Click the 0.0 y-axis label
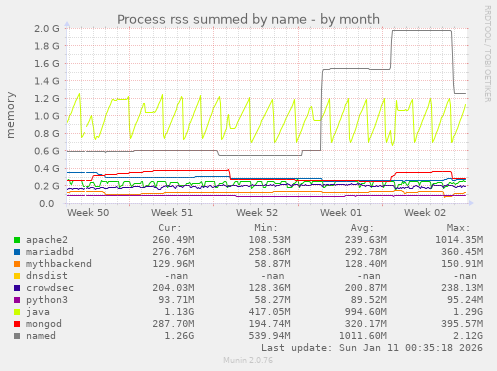This screenshot has width=497, height=371. [47, 203]
